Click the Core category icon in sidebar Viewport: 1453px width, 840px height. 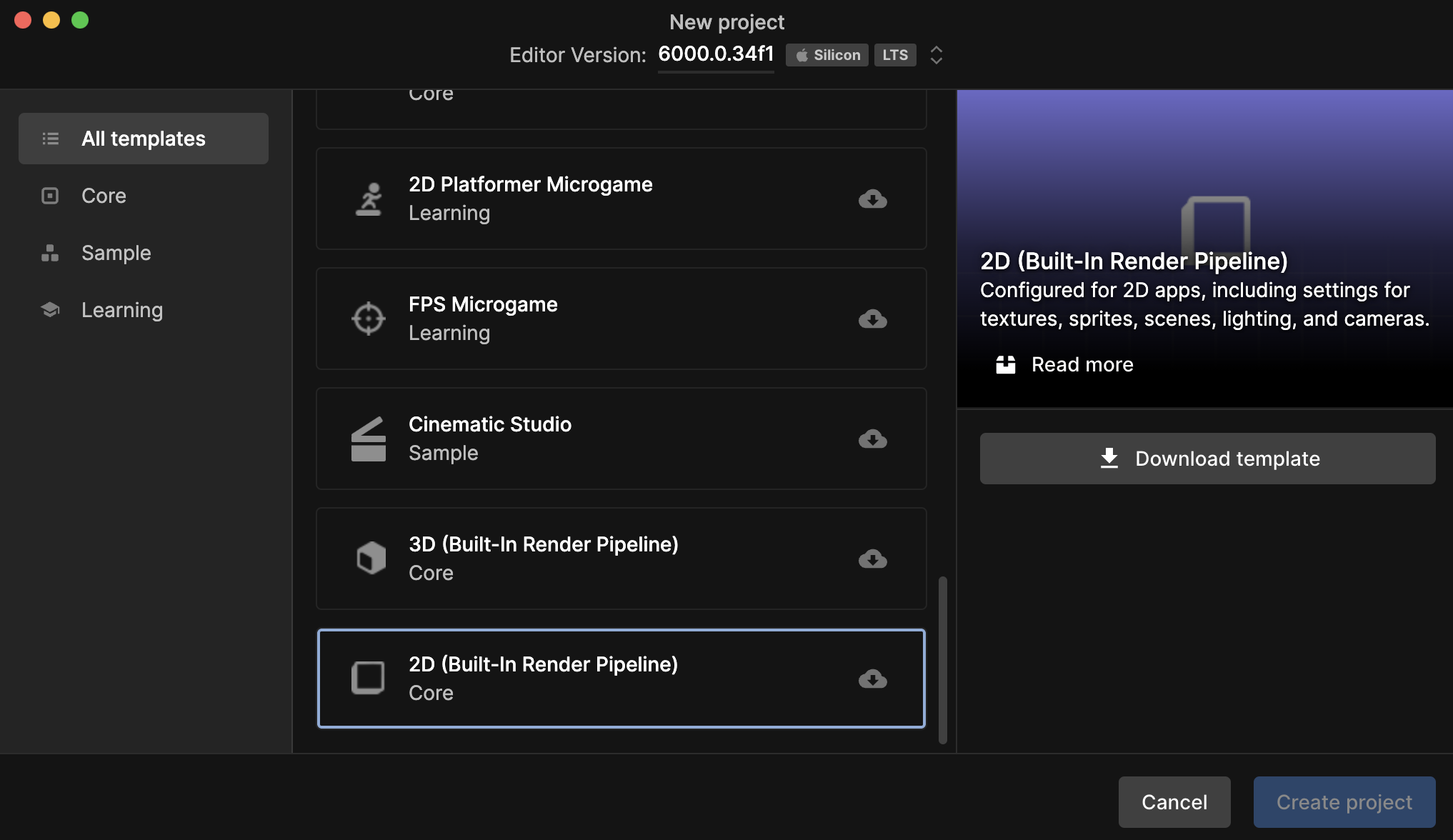(x=50, y=196)
